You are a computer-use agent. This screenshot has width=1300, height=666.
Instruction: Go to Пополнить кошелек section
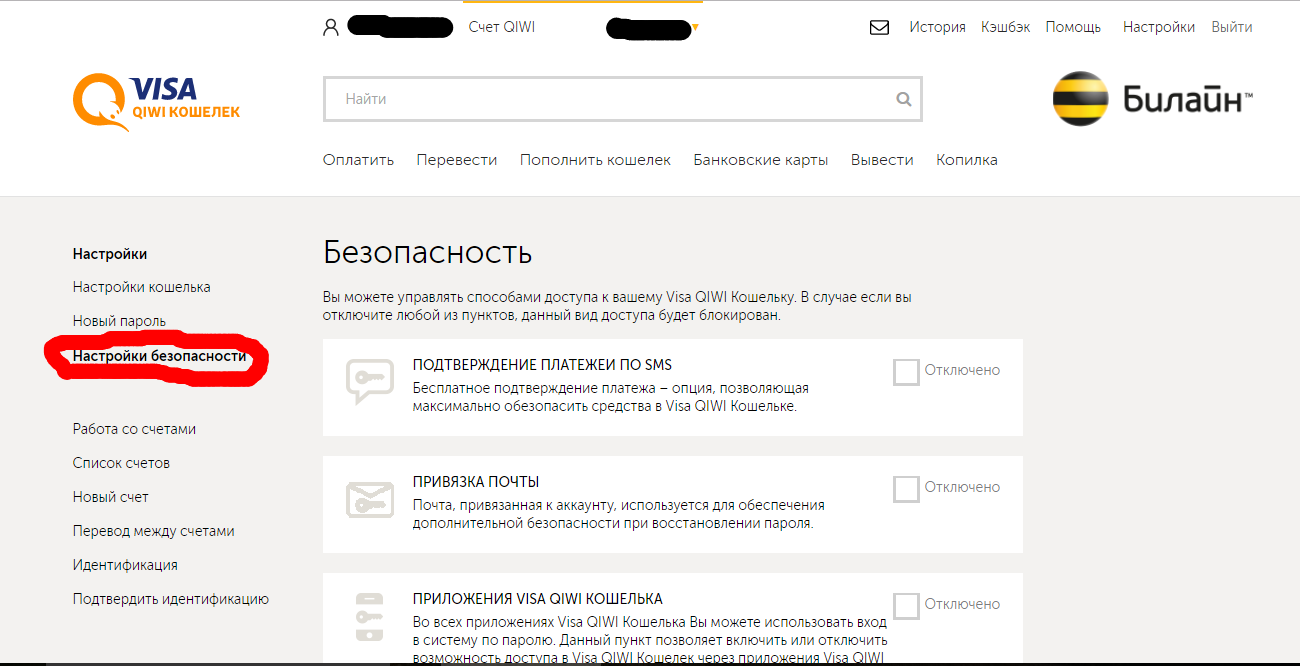595,160
